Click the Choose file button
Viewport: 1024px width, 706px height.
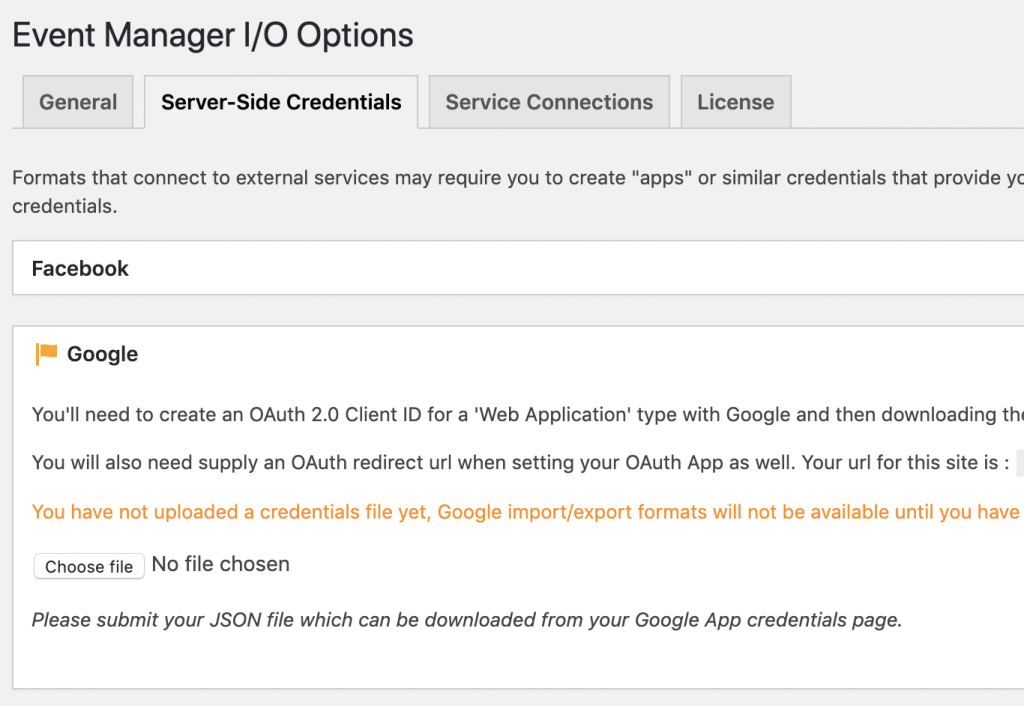89,566
